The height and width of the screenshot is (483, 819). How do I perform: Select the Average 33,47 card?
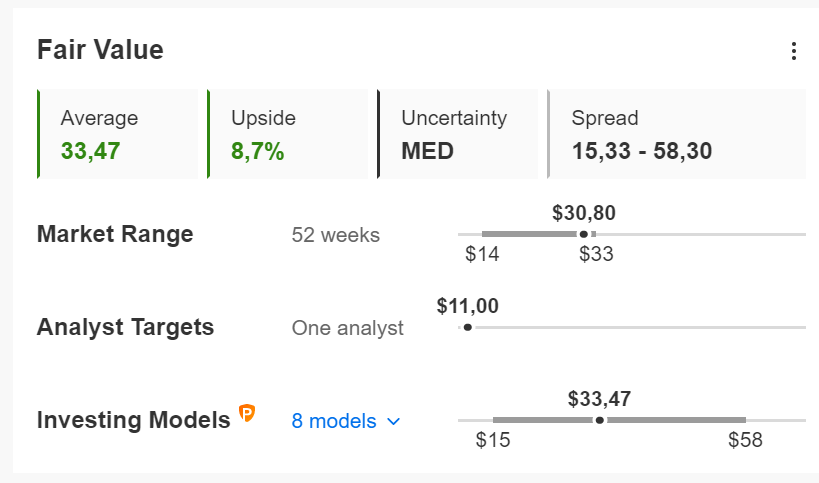pyautogui.click(x=118, y=134)
